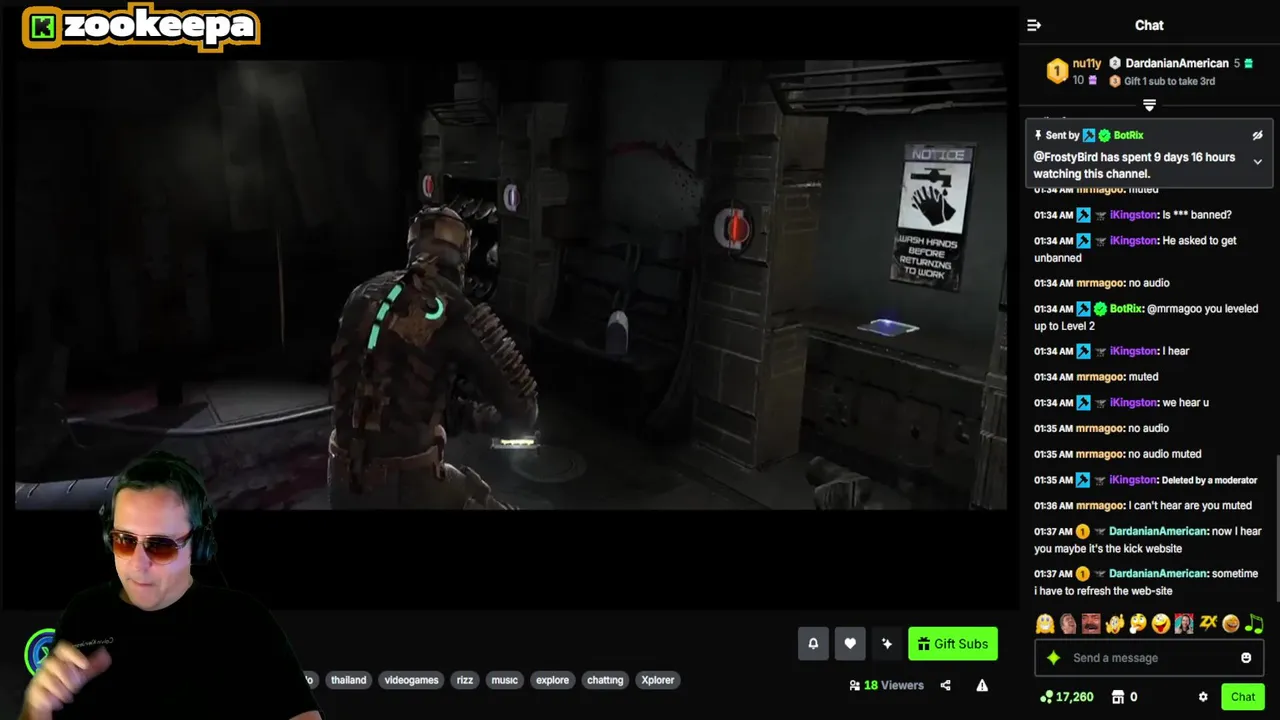Click BotRix name in pinned message
Image resolution: width=1280 pixels, height=720 pixels.
(1128, 135)
